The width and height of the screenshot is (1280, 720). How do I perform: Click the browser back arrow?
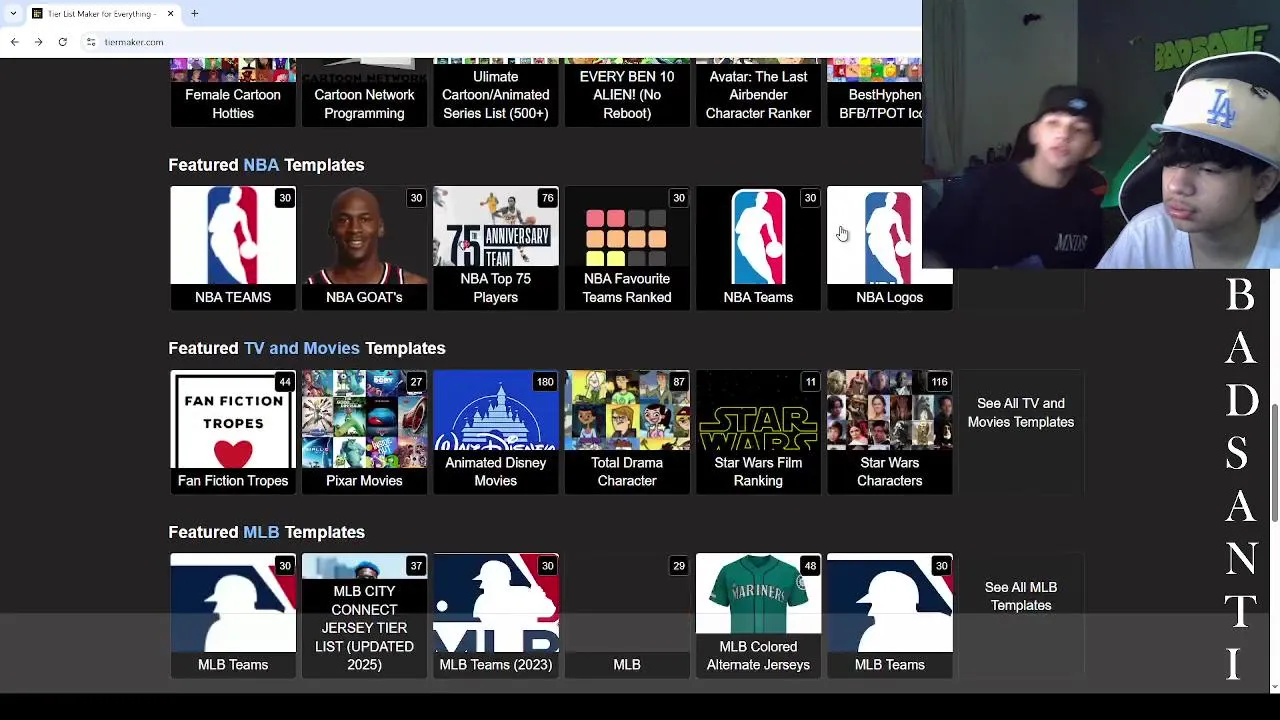14,42
